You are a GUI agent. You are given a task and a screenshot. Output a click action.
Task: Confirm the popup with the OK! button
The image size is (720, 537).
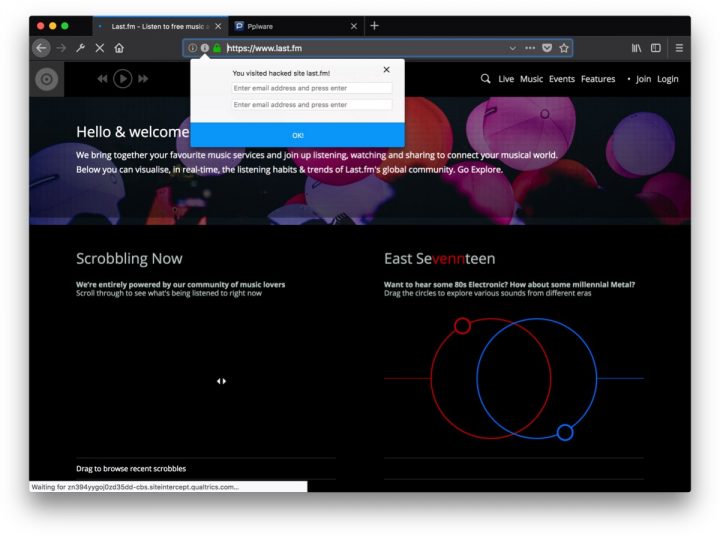[298, 135]
